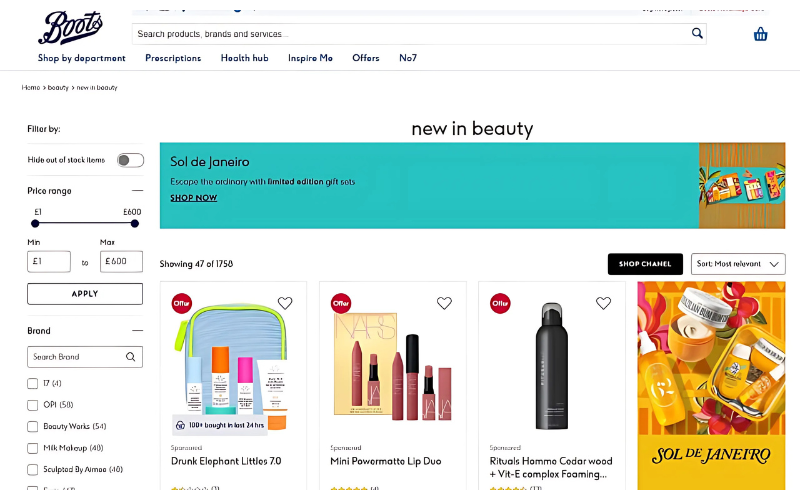The height and width of the screenshot is (500, 800).
Task: Favourite Drunk Elephant Littles with heart icon
Action: (x=285, y=303)
